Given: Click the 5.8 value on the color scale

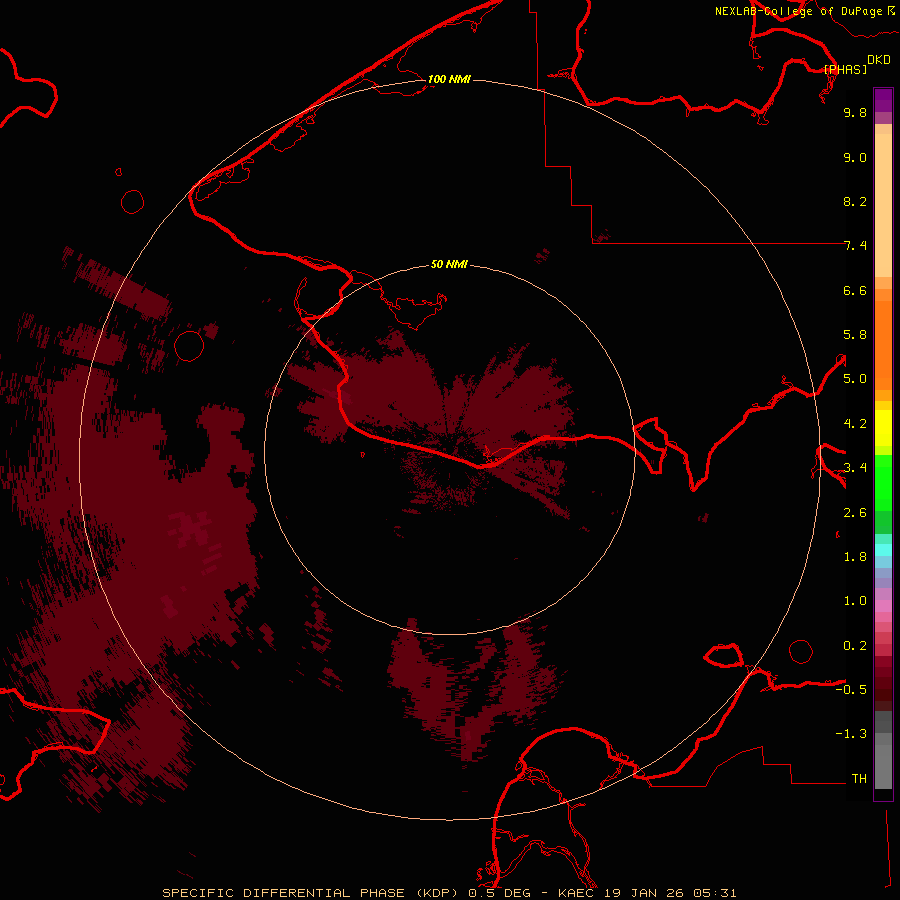Looking at the screenshot, I should [x=855, y=335].
